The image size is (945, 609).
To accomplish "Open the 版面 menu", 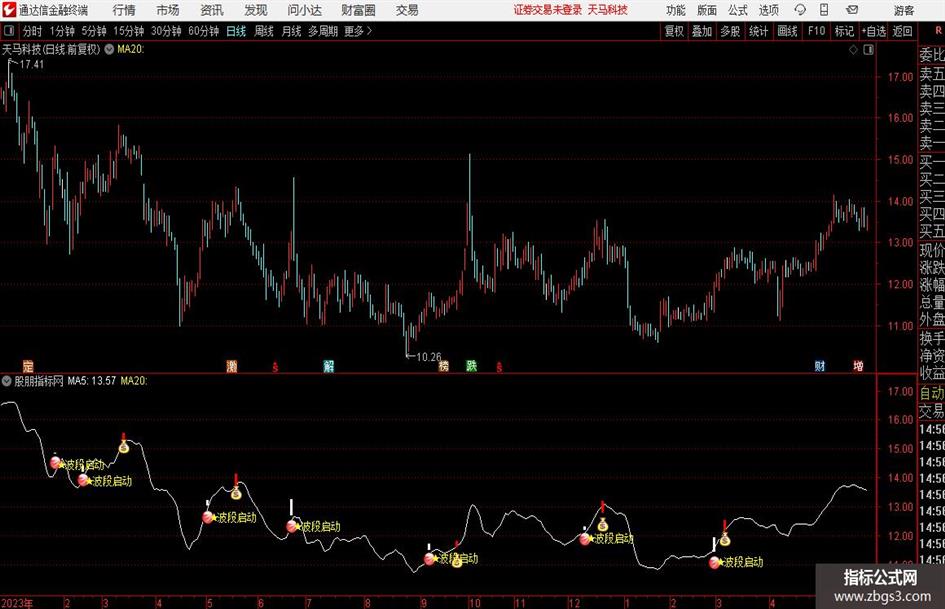I will click(x=706, y=10).
